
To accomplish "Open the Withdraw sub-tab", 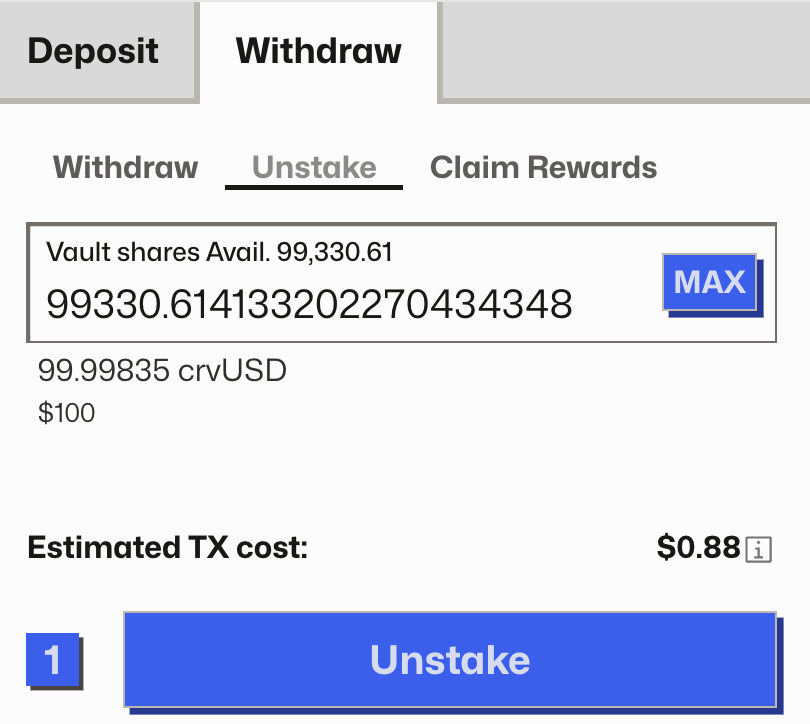I will [125, 167].
